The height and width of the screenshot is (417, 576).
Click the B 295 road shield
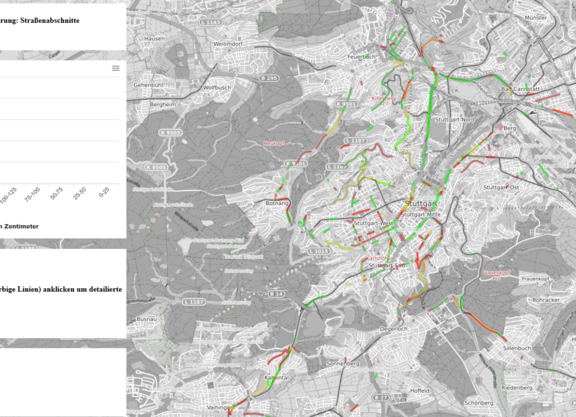click(269, 78)
